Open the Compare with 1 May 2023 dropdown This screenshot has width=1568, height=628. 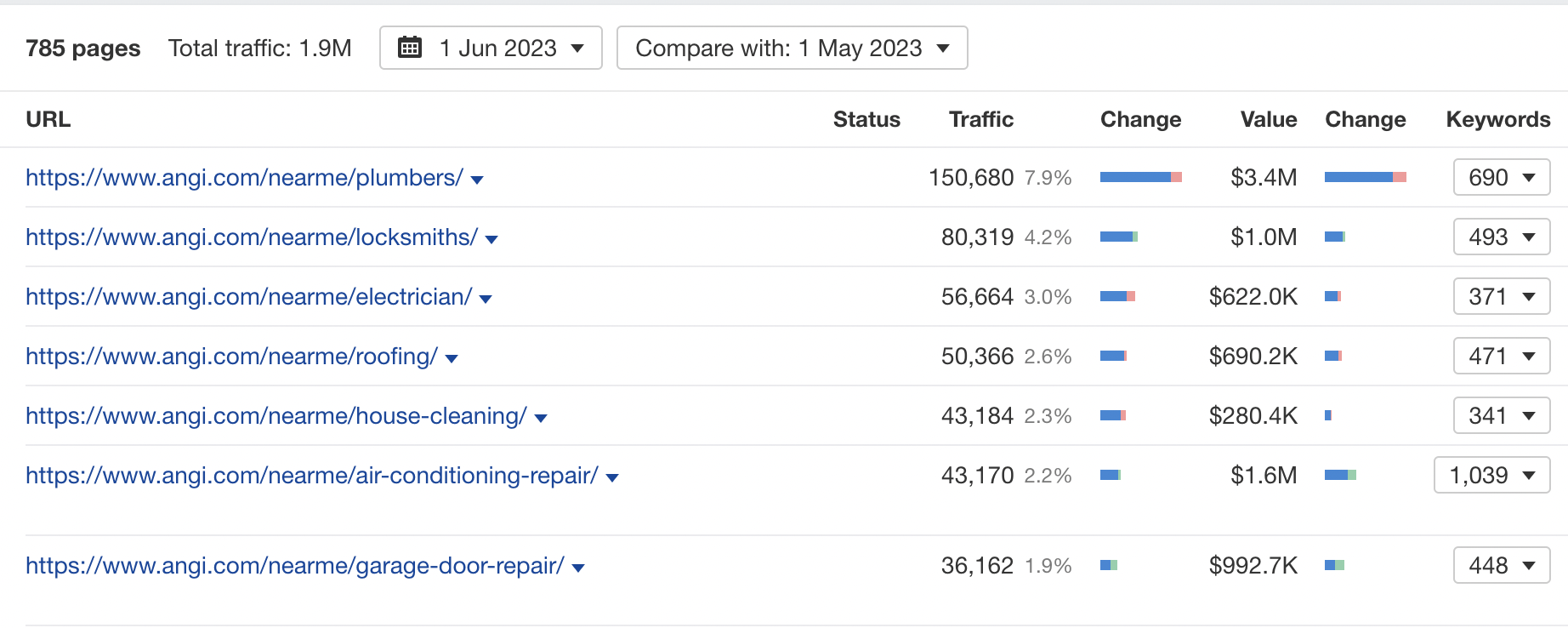tap(792, 48)
